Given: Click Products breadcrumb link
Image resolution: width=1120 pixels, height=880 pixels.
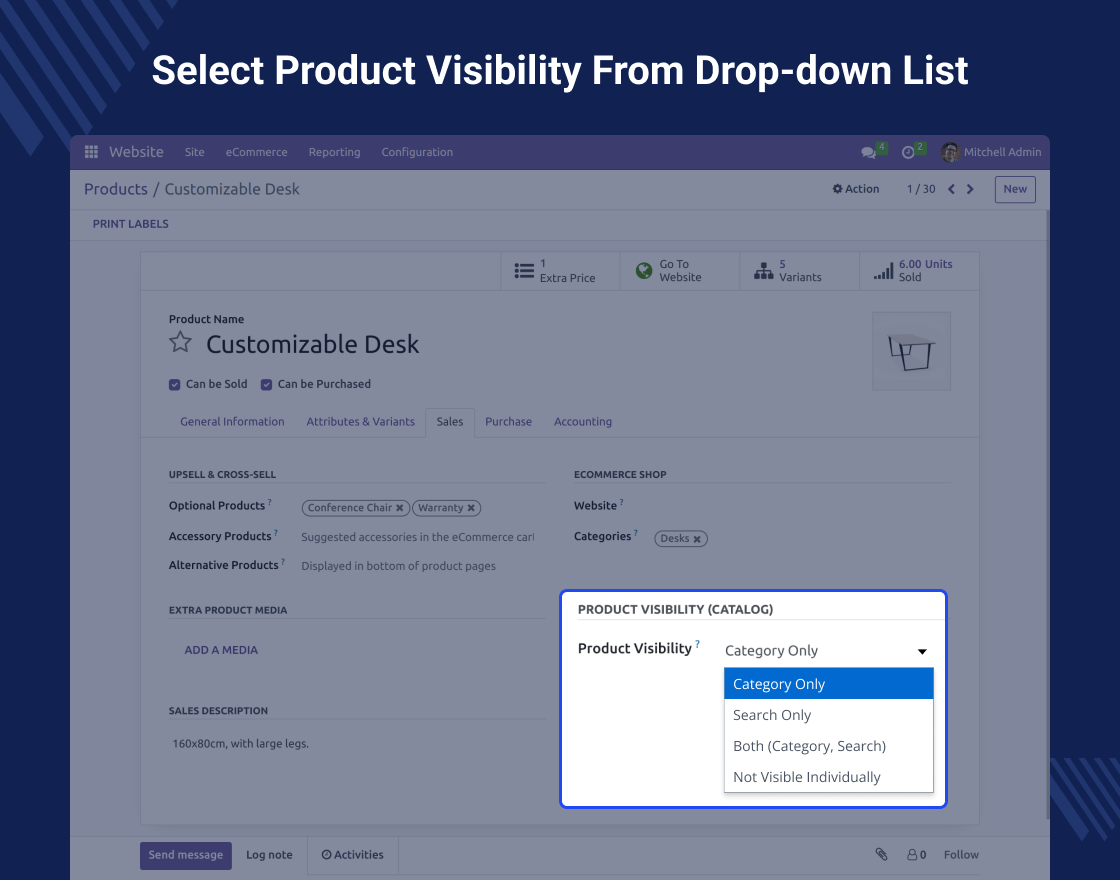Looking at the screenshot, I should (116, 189).
